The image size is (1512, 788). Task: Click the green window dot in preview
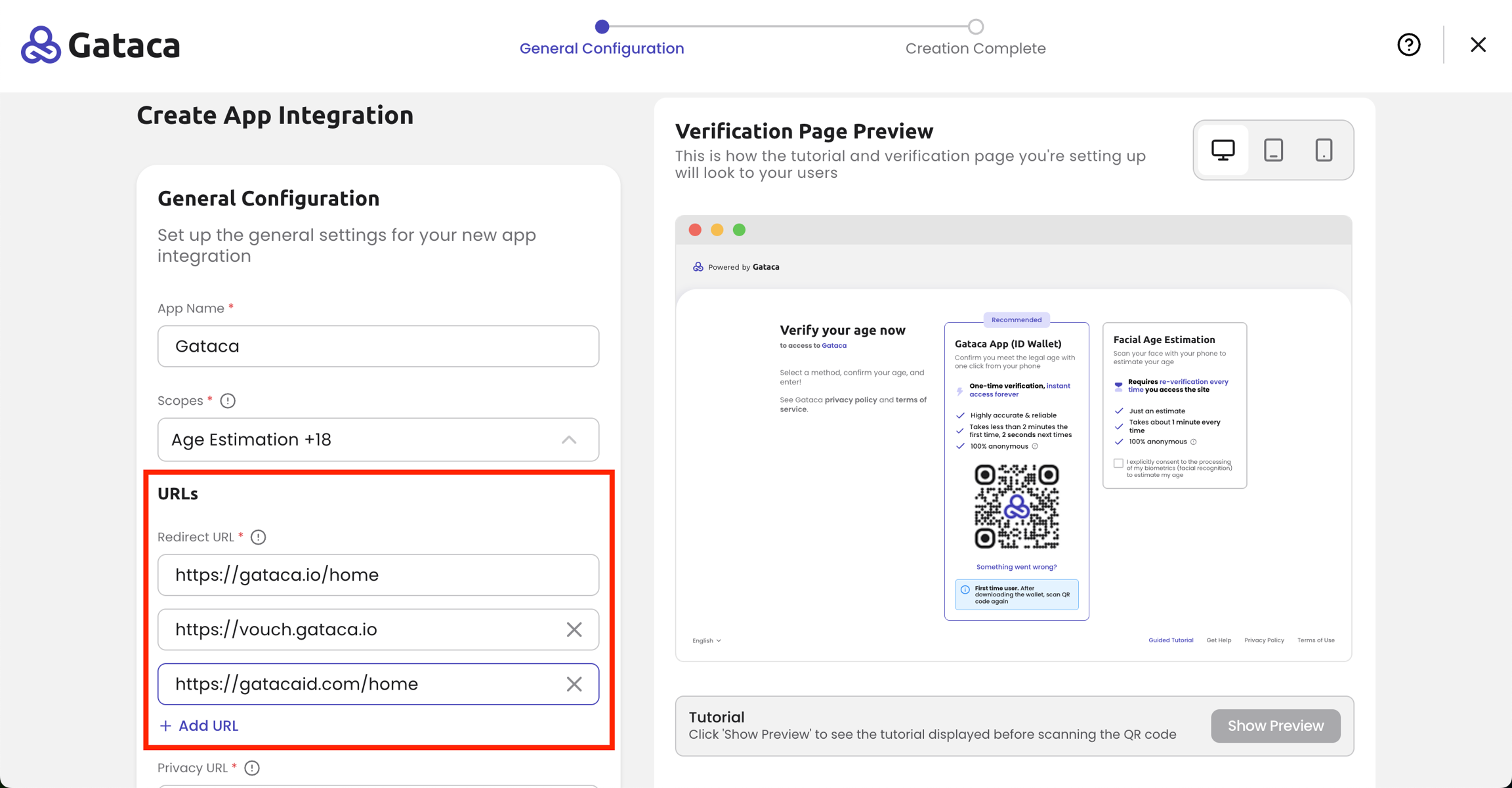739,230
